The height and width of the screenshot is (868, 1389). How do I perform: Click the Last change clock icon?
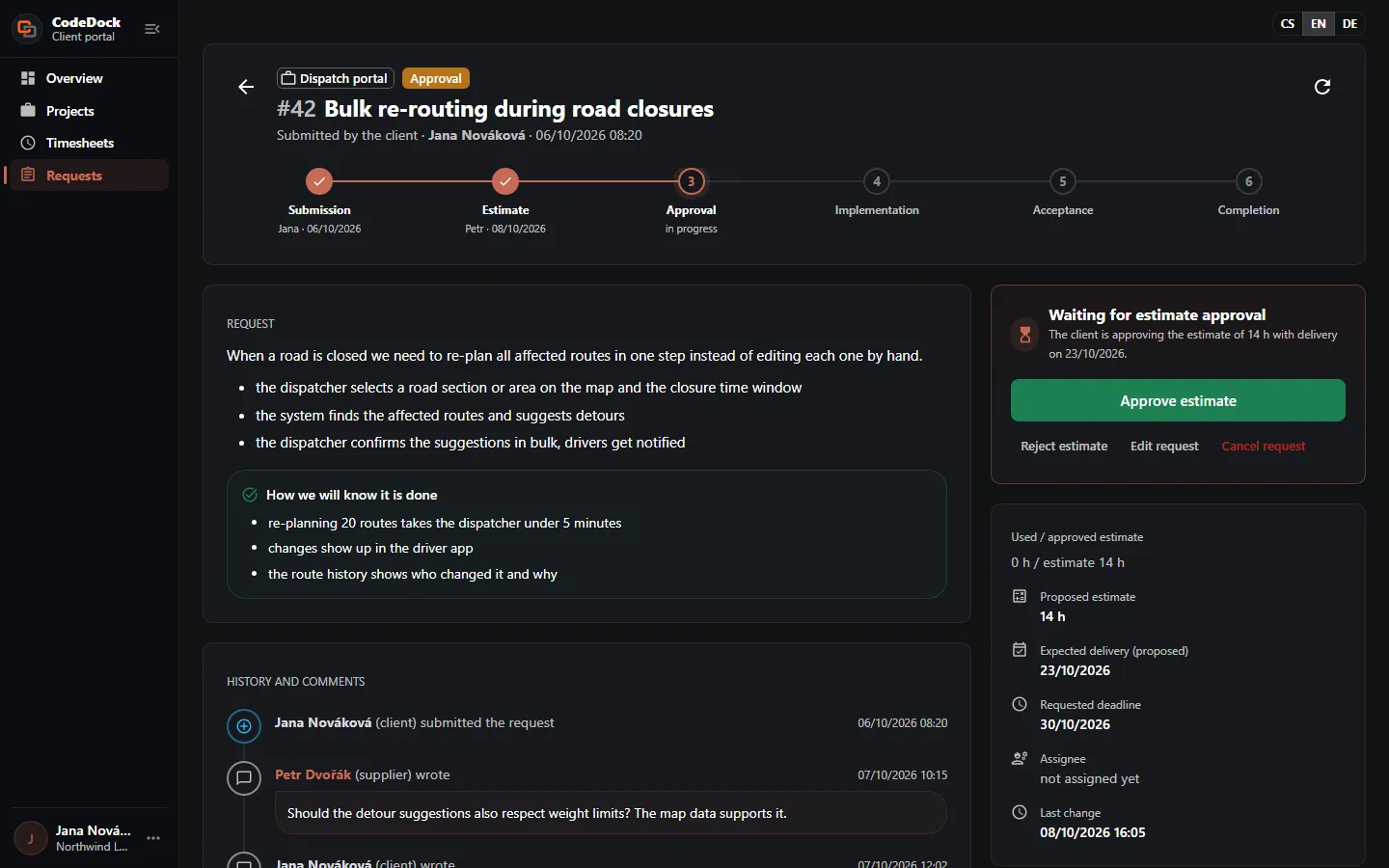(x=1020, y=812)
